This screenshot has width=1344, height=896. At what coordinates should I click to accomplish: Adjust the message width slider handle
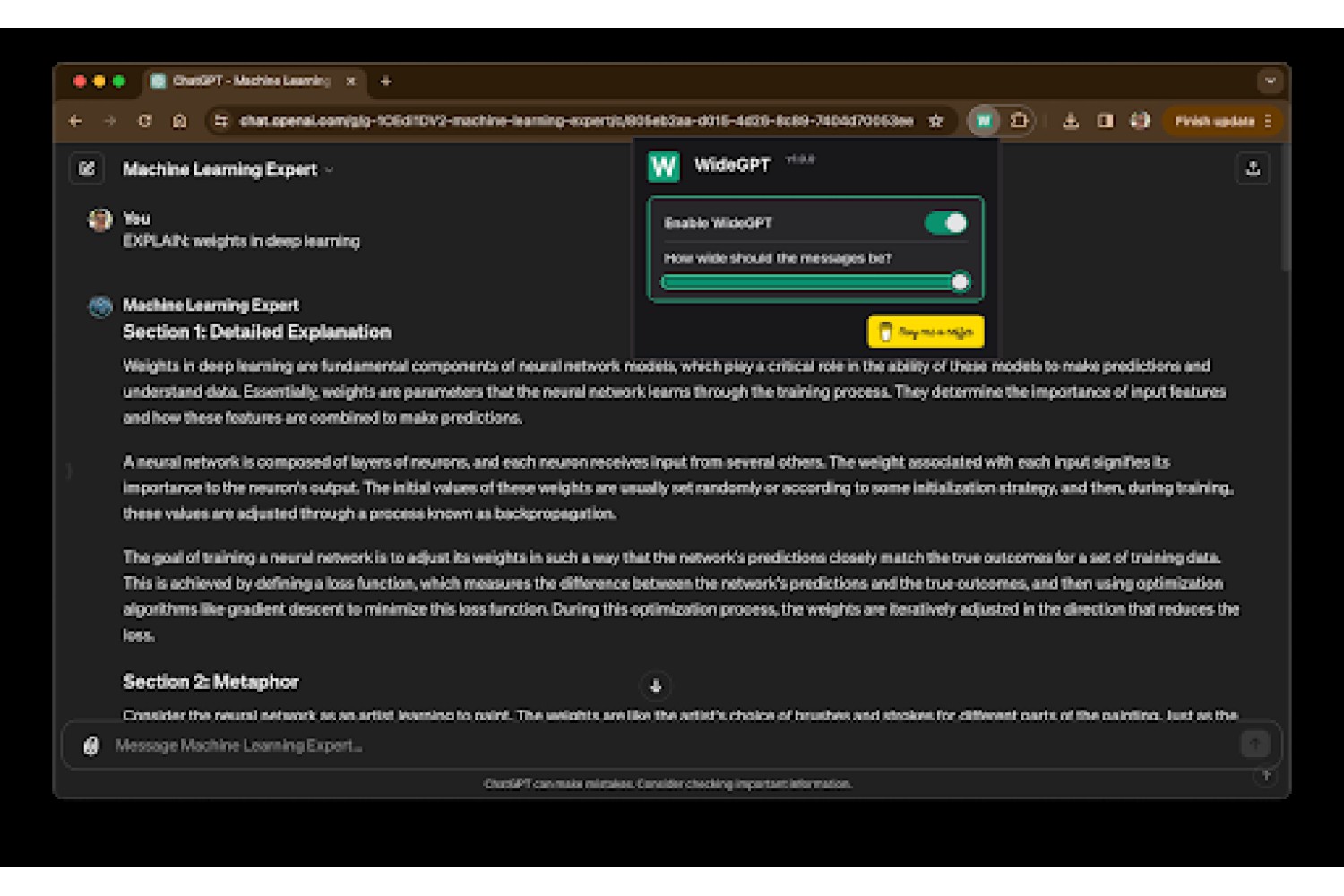click(x=960, y=282)
